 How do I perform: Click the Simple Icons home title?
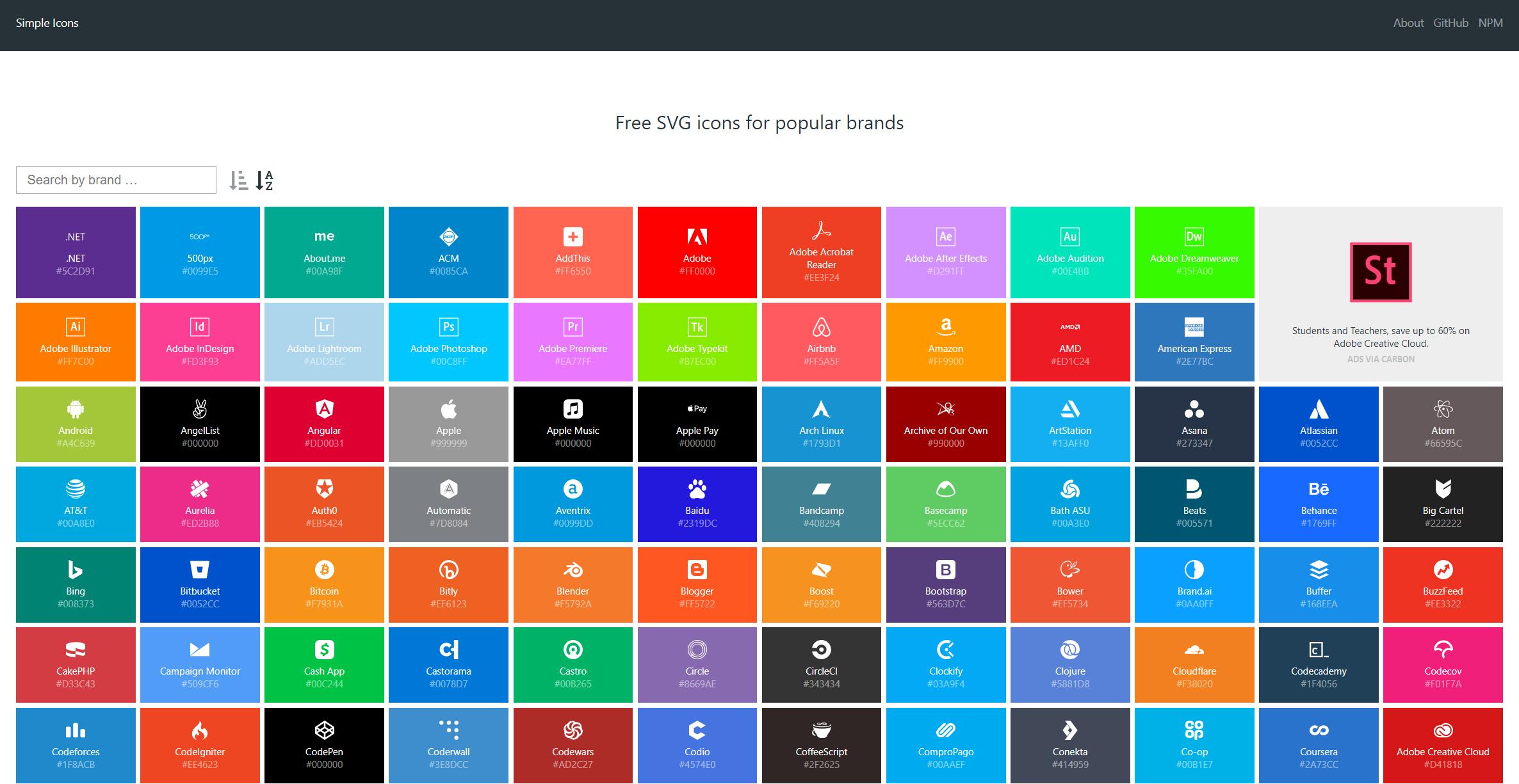47,23
